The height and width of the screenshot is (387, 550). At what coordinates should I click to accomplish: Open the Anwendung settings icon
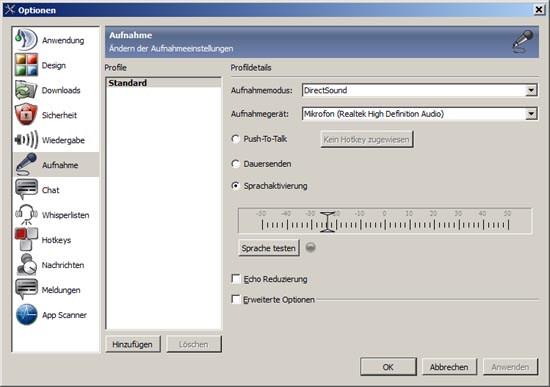coord(26,40)
